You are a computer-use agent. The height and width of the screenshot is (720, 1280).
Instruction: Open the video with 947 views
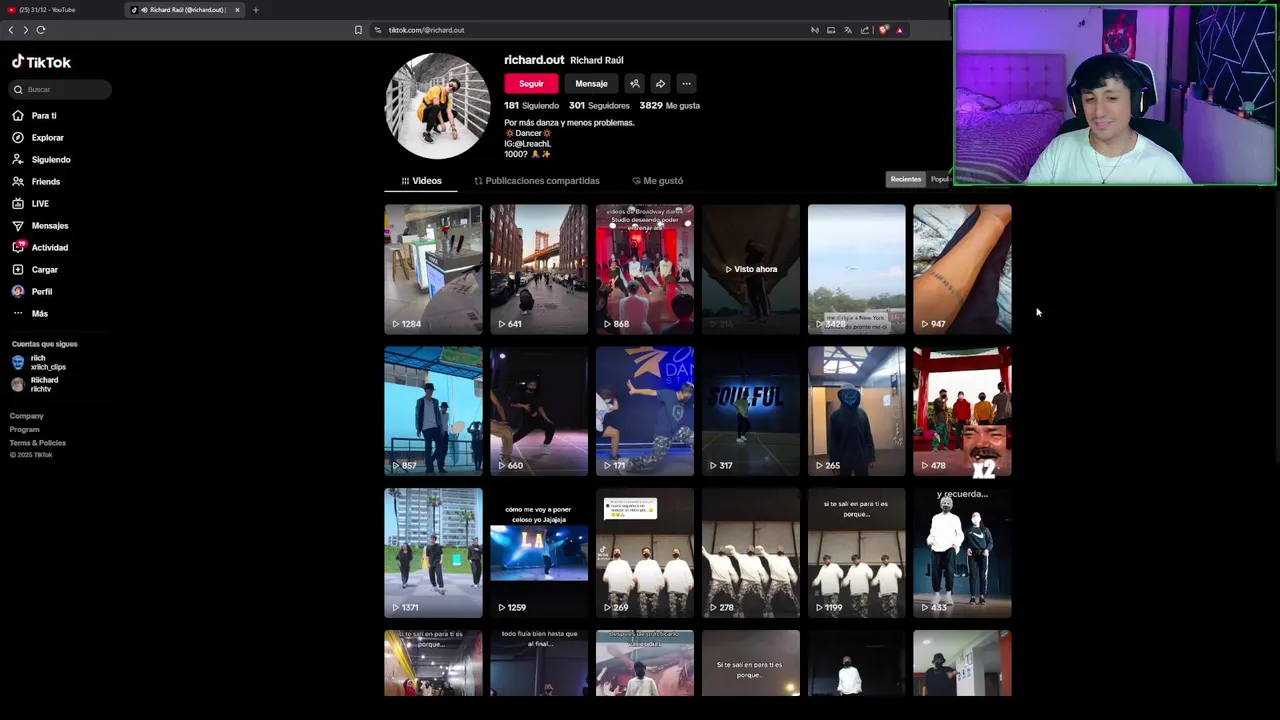pos(962,269)
